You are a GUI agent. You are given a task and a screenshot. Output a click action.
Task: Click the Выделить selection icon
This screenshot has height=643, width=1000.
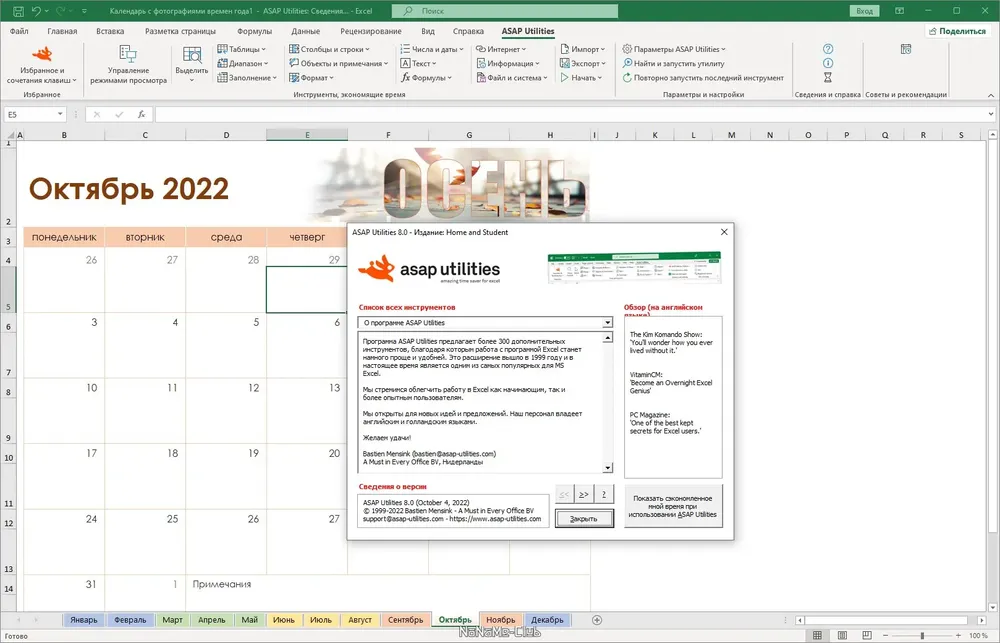pos(191,55)
